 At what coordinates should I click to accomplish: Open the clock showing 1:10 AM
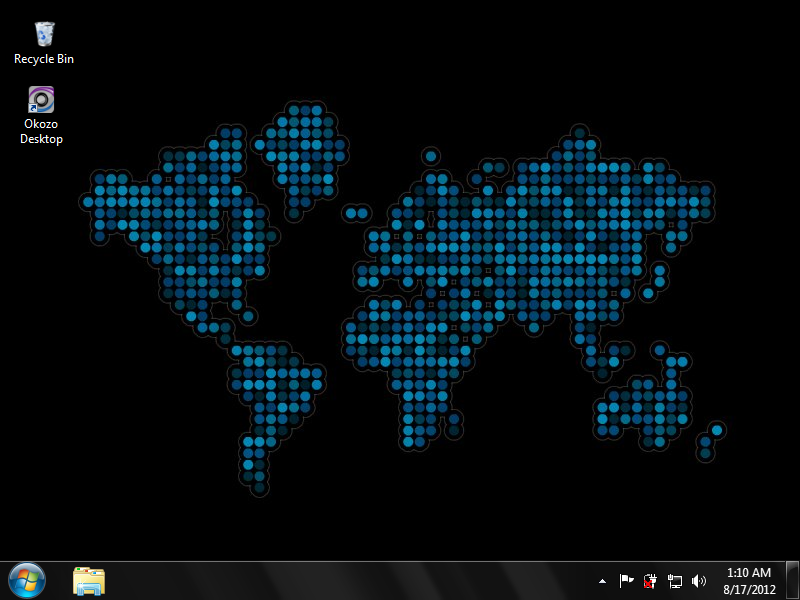coord(749,581)
